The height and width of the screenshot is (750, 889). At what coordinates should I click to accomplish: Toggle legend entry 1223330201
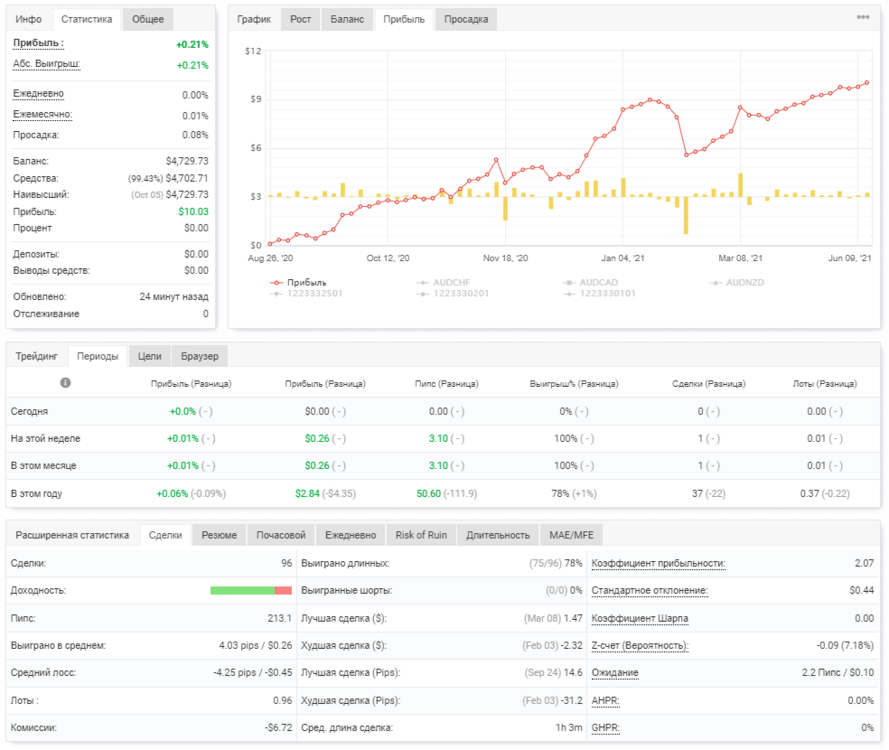coord(452,293)
